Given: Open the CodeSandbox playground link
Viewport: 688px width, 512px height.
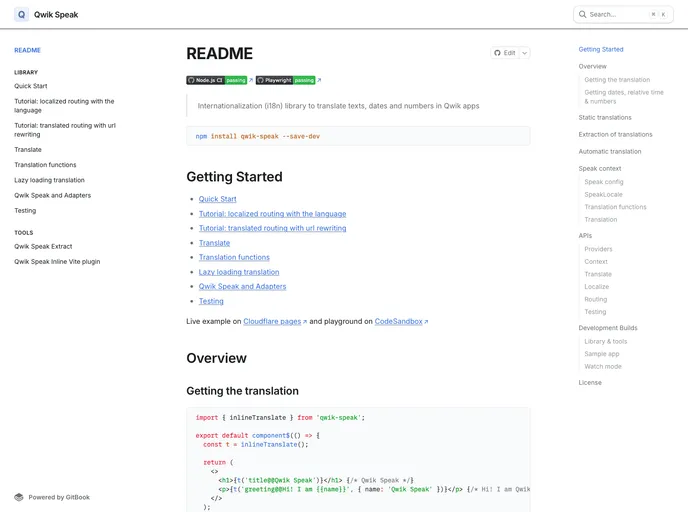Looking at the screenshot, I should (399, 322).
